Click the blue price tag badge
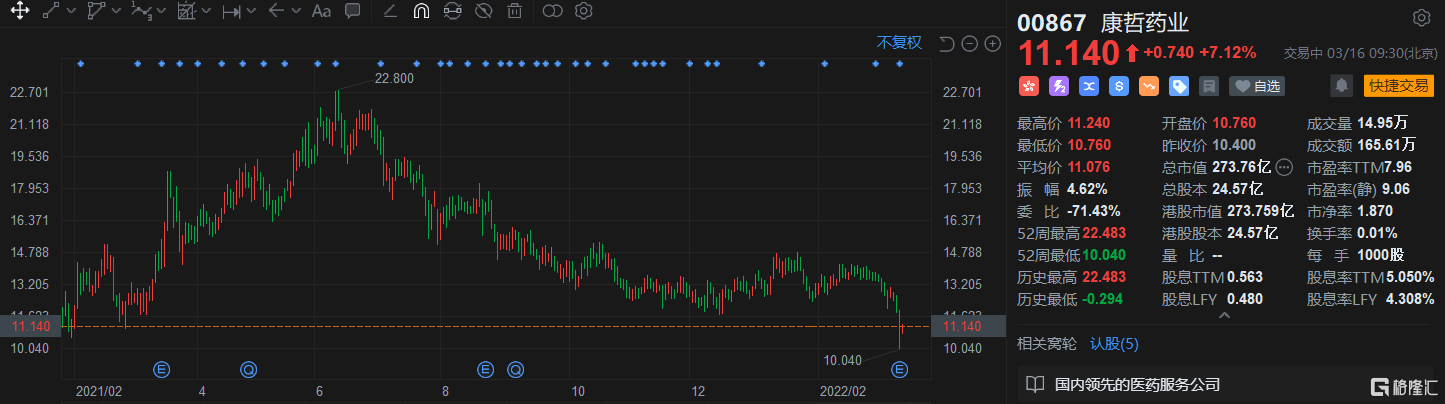 coord(1179,86)
